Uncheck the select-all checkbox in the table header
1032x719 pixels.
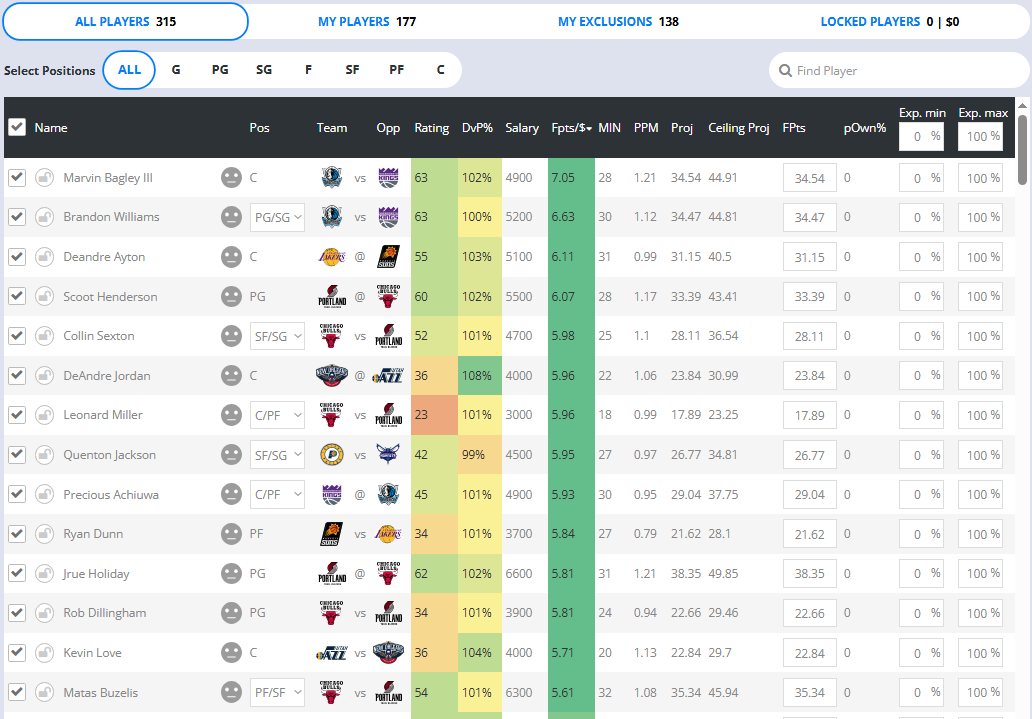(x=17, y=127)
